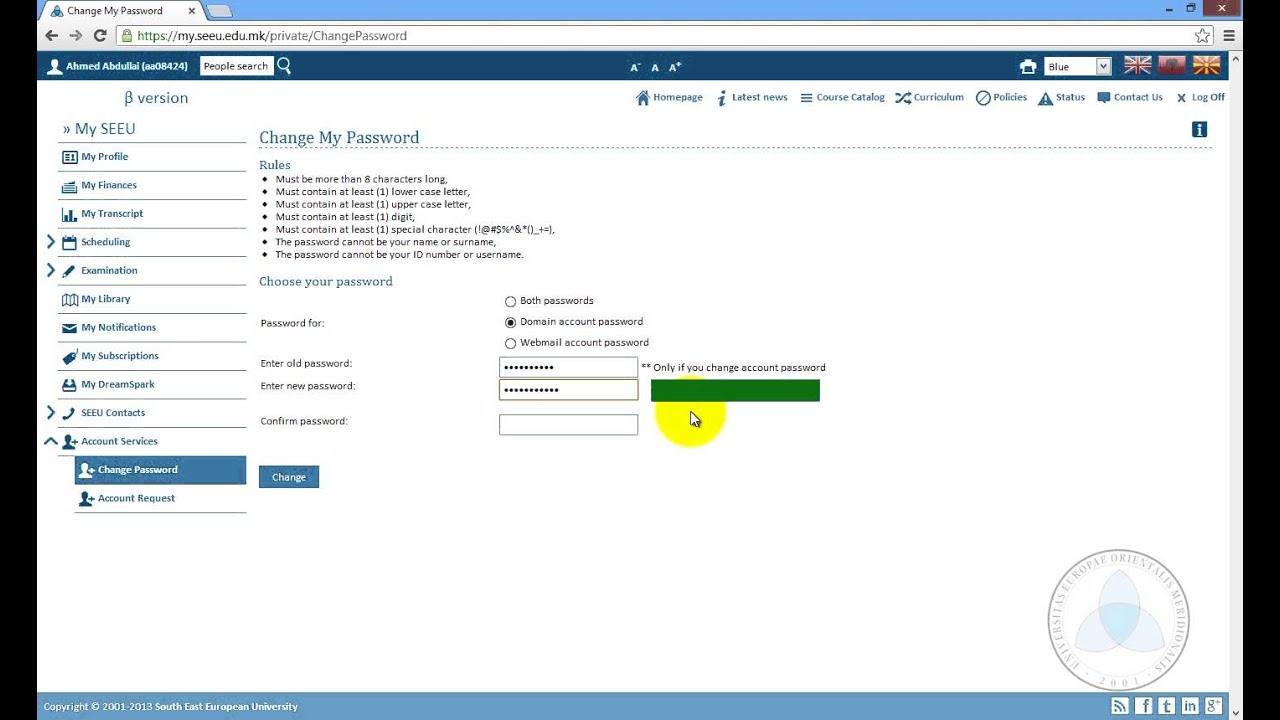
Task: Expand the Scheduling section
Action: 51,242
